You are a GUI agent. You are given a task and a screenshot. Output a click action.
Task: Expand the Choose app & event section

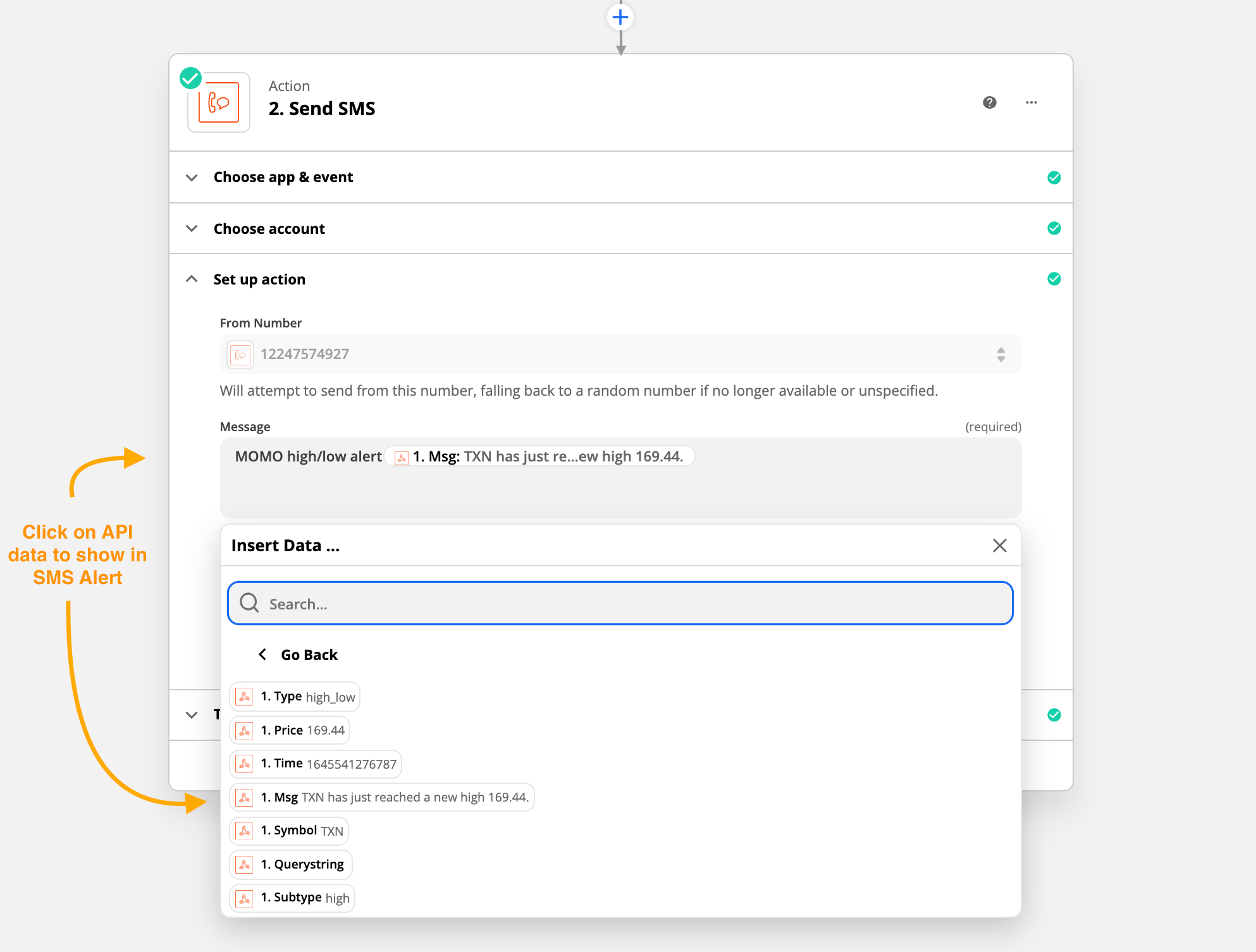click(x=283, y=177)
